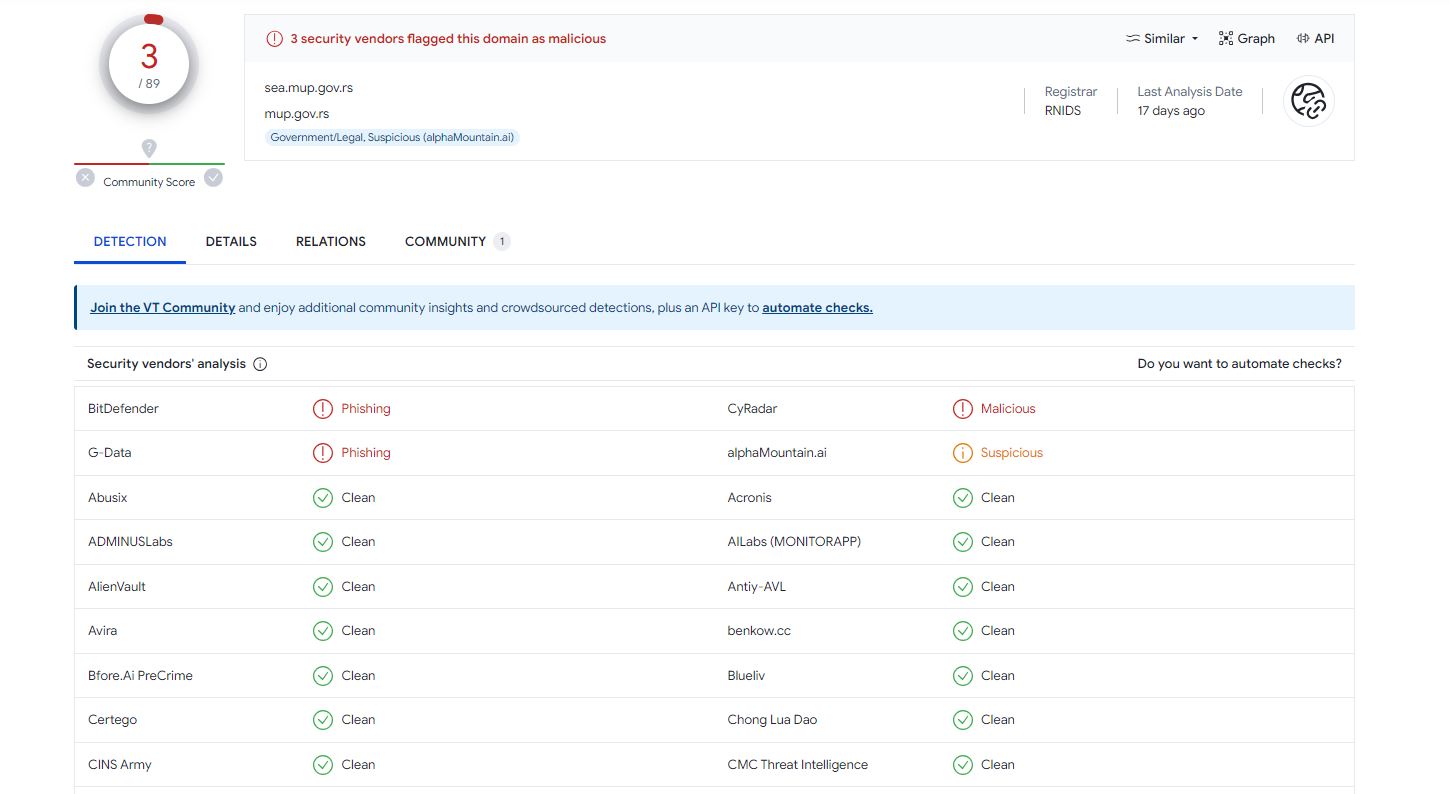Open the API link
Viewport: 1450px width, 794px height.
[1315, 39]
